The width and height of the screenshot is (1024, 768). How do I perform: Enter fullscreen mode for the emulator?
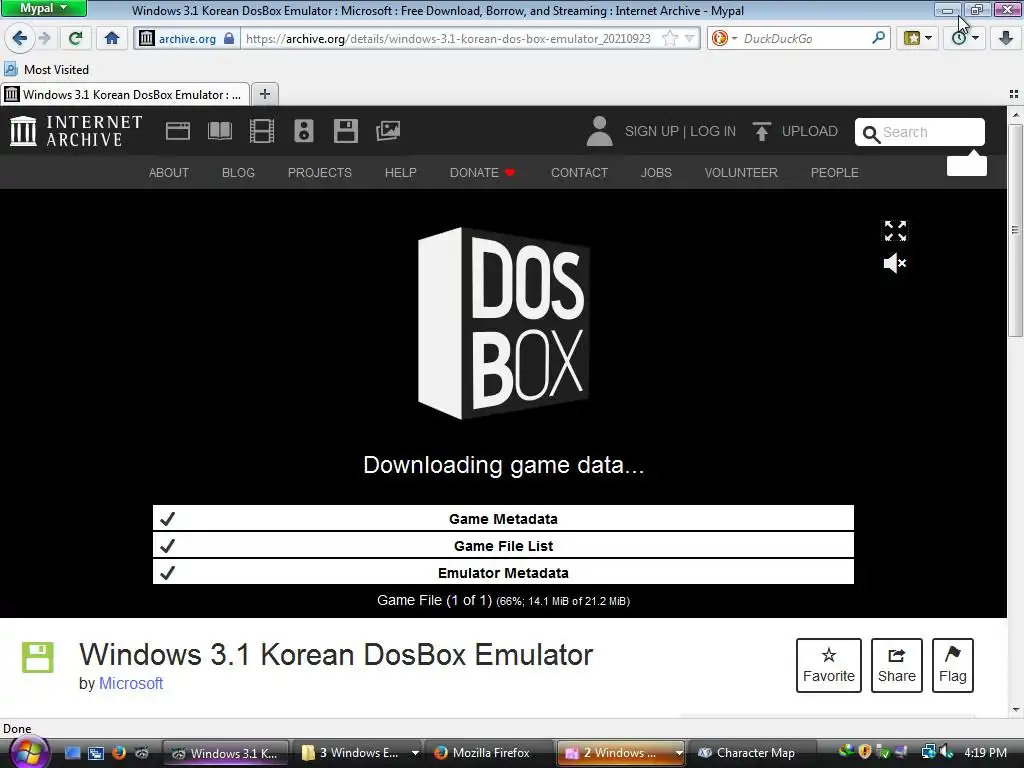click(895, 231)
